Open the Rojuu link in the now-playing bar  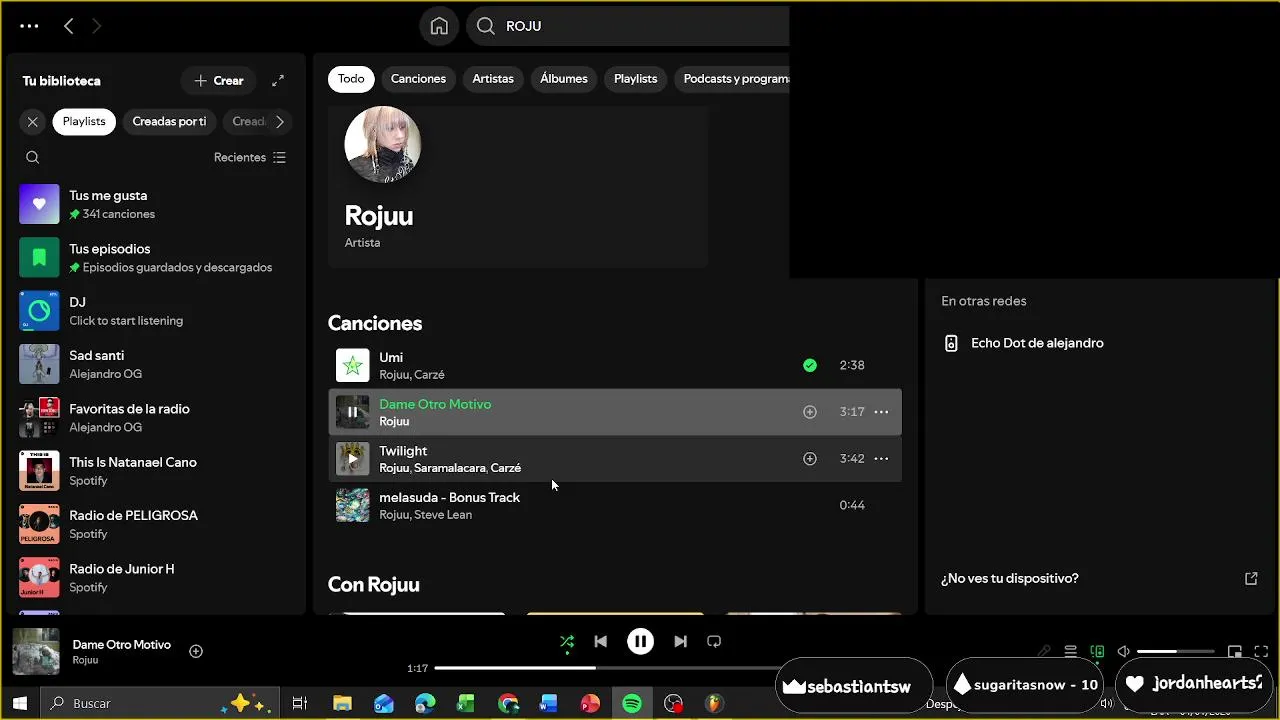(x=85, y=660)
